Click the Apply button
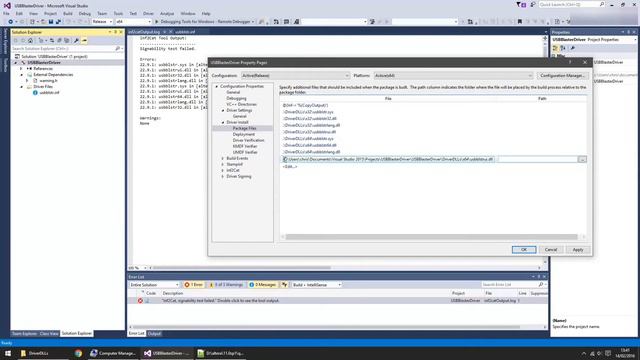The width and height of the screenshot is (640, 360). [578, 249]
